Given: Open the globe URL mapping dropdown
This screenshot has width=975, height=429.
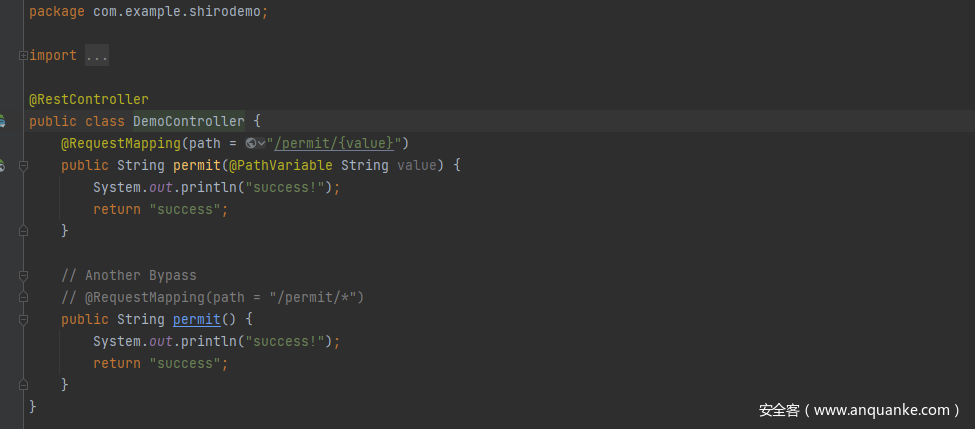Looking at the screenshot, I should pyautogui.click(x=256, y=144).
